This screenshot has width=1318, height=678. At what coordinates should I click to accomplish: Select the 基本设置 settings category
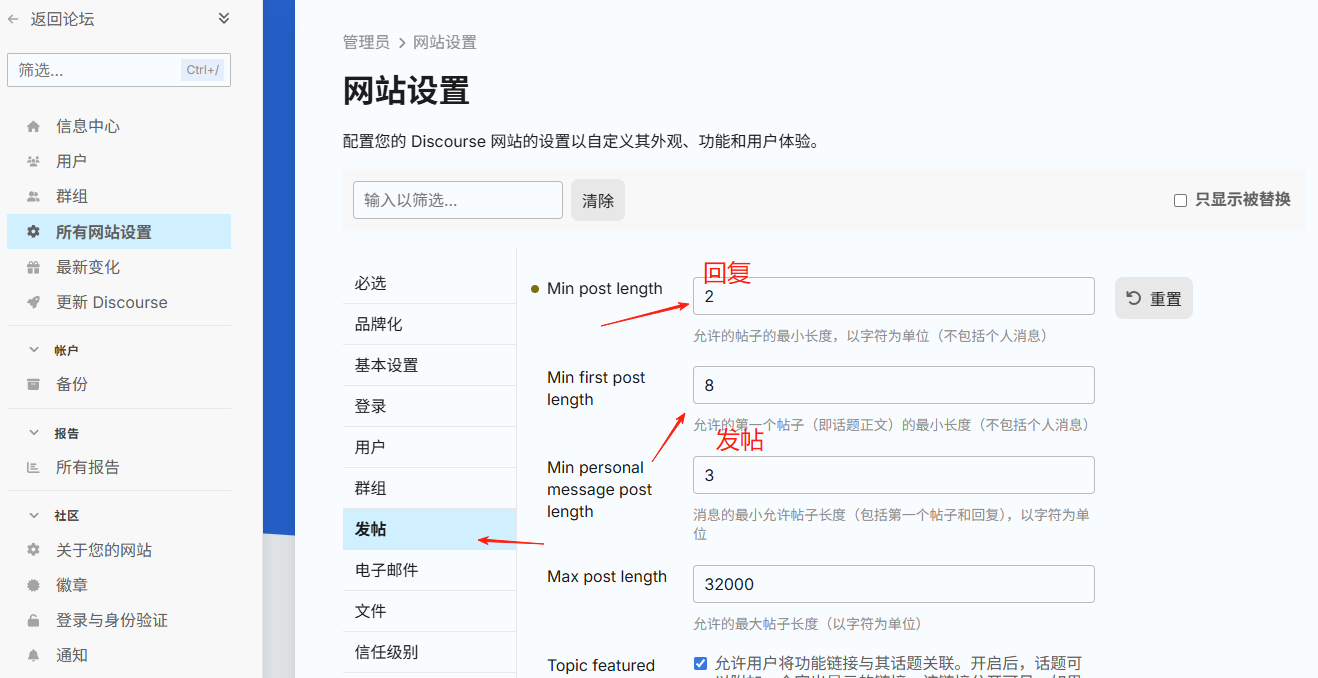coord(429,365)
